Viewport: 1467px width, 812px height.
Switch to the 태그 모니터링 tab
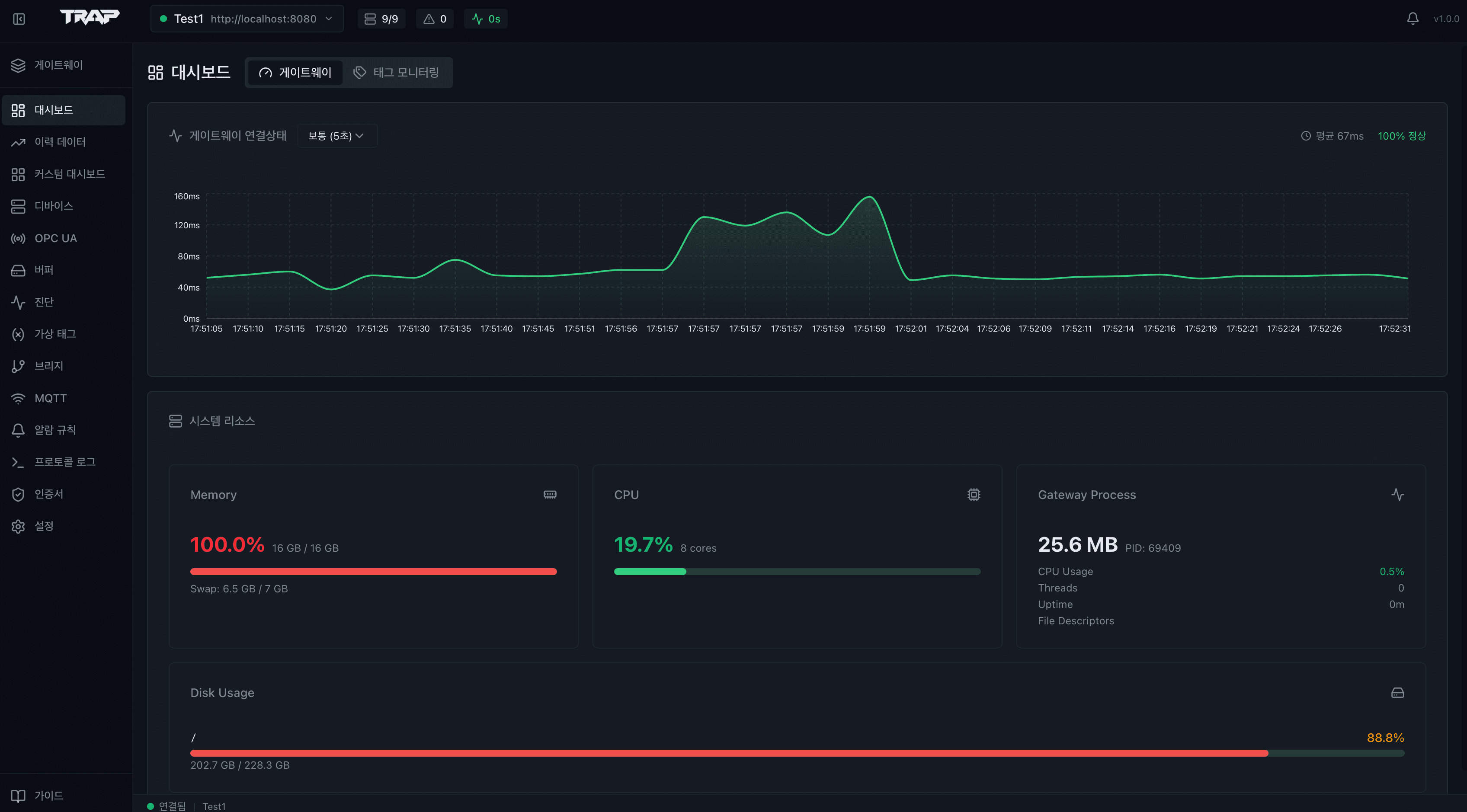click(x=396, y=72)
